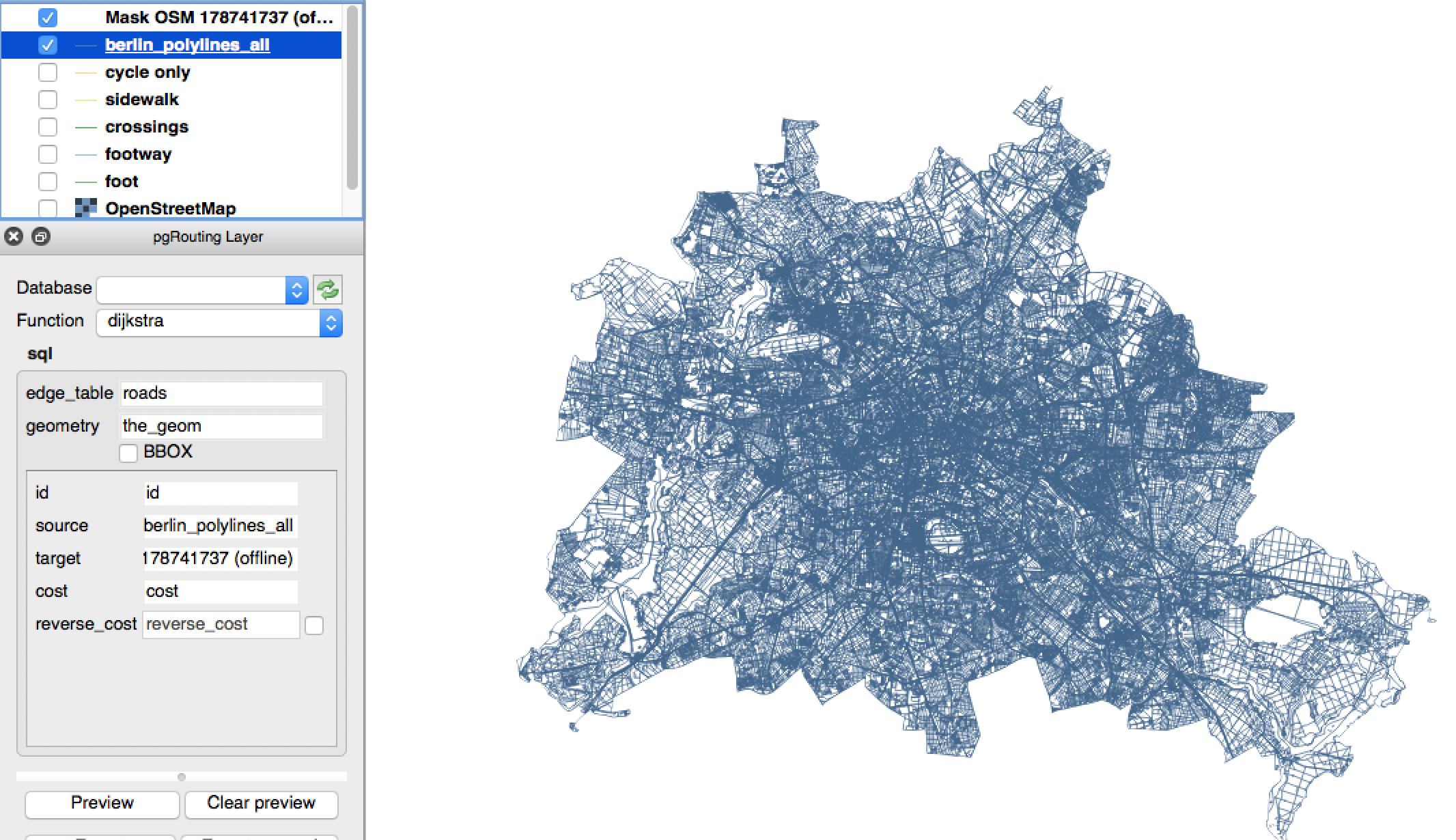The width and height of the screenshot is (1456, 840).
Task: Open the Function dropdown showing dijkstra
Action: pyautogui.click(x=219, y=322)
